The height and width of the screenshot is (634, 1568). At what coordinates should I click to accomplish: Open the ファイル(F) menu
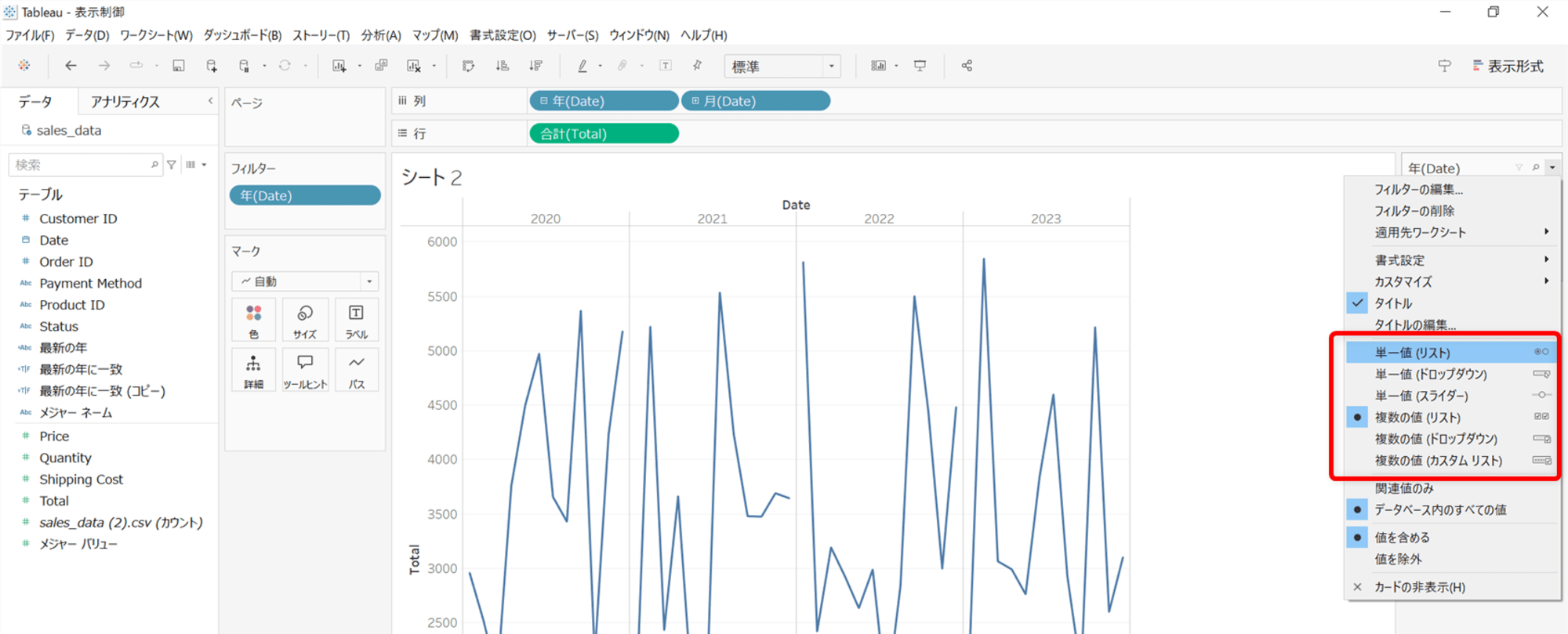pos(30,35)
